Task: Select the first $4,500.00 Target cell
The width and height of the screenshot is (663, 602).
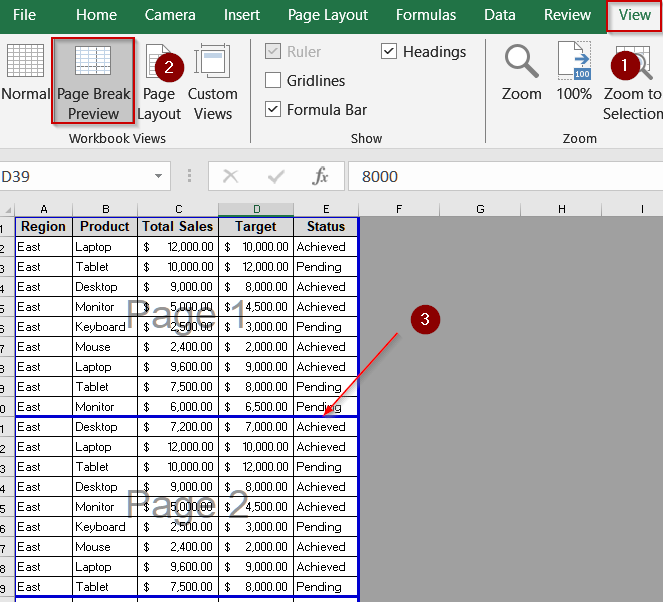Action: tap(256, 307)
